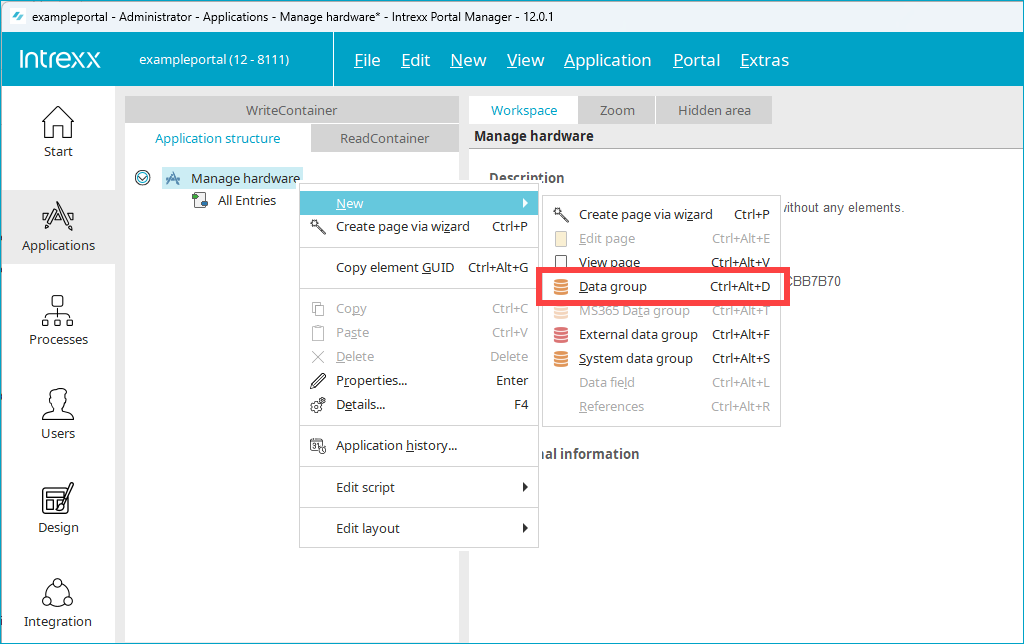This screenshot has height=644, width=1024.
Task: Open the New menu in menu bar
Action: pyautogui.click(x=468, y=60)
